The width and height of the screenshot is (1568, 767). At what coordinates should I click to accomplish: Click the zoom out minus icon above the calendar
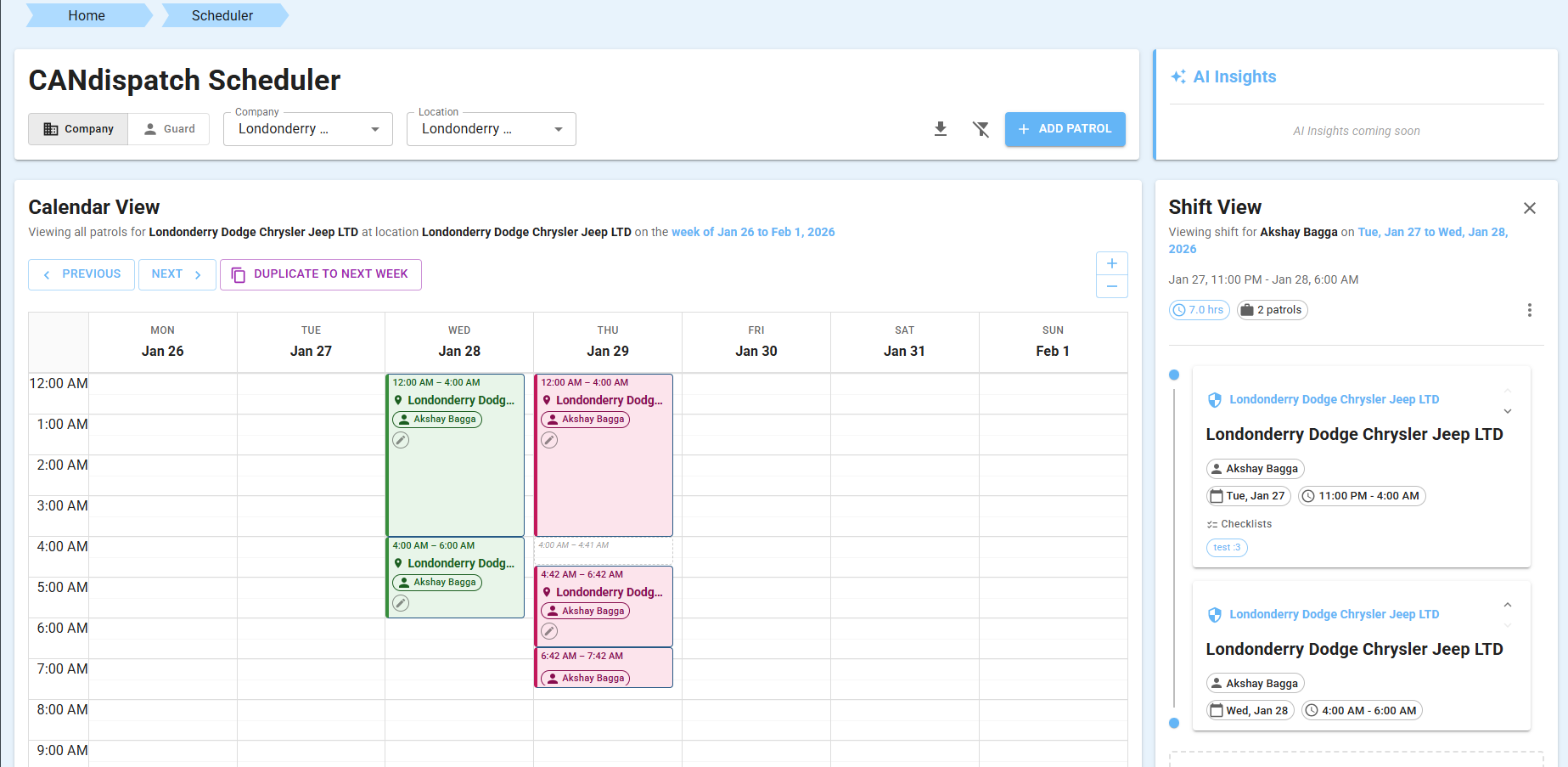pyautogui.click(x=1112, y=286)
